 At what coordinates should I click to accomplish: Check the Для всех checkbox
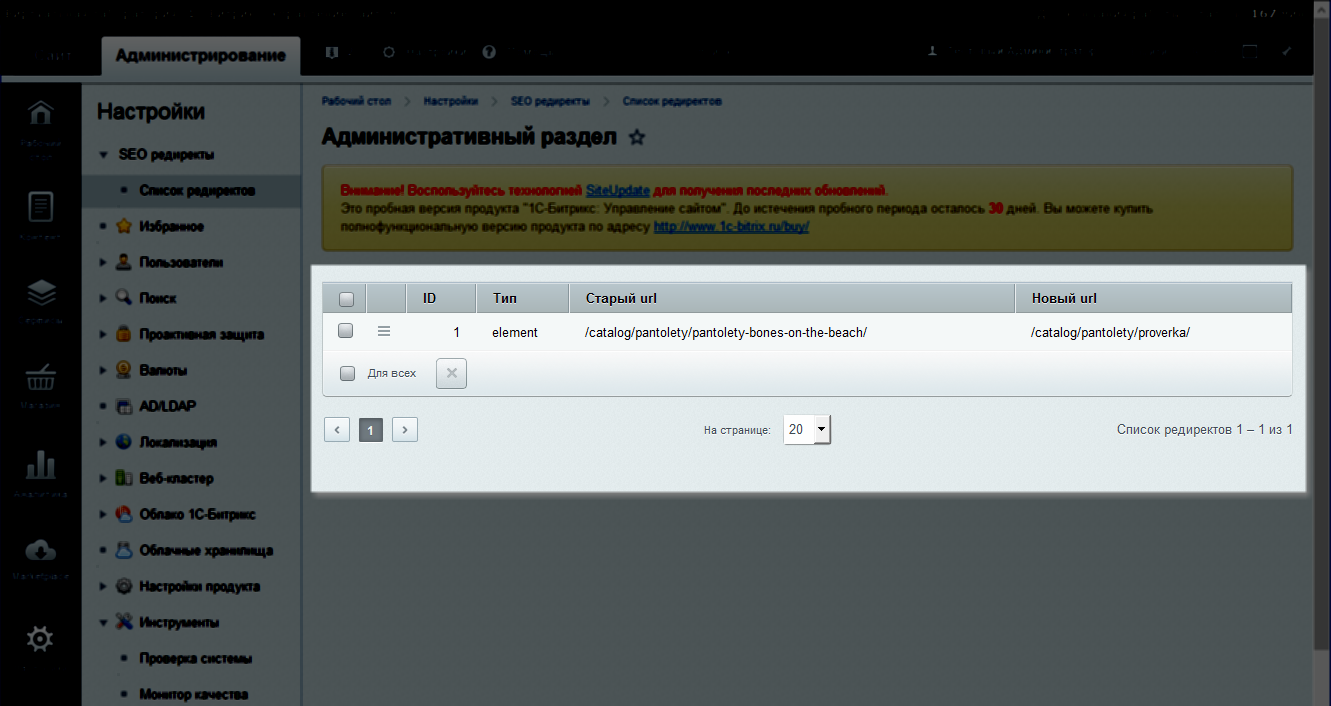pos(347,372)
